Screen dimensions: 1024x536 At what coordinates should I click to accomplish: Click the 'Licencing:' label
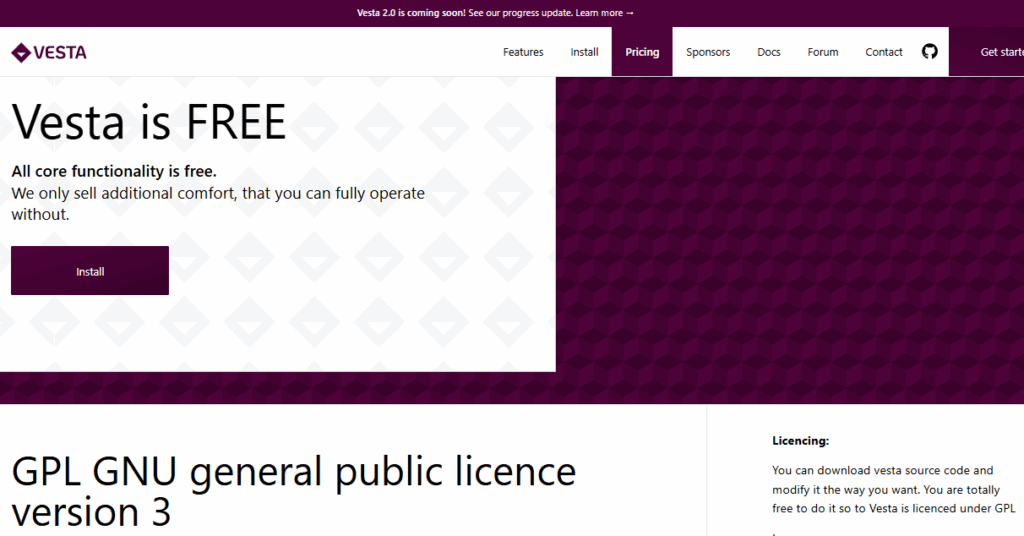click(800, 441)
